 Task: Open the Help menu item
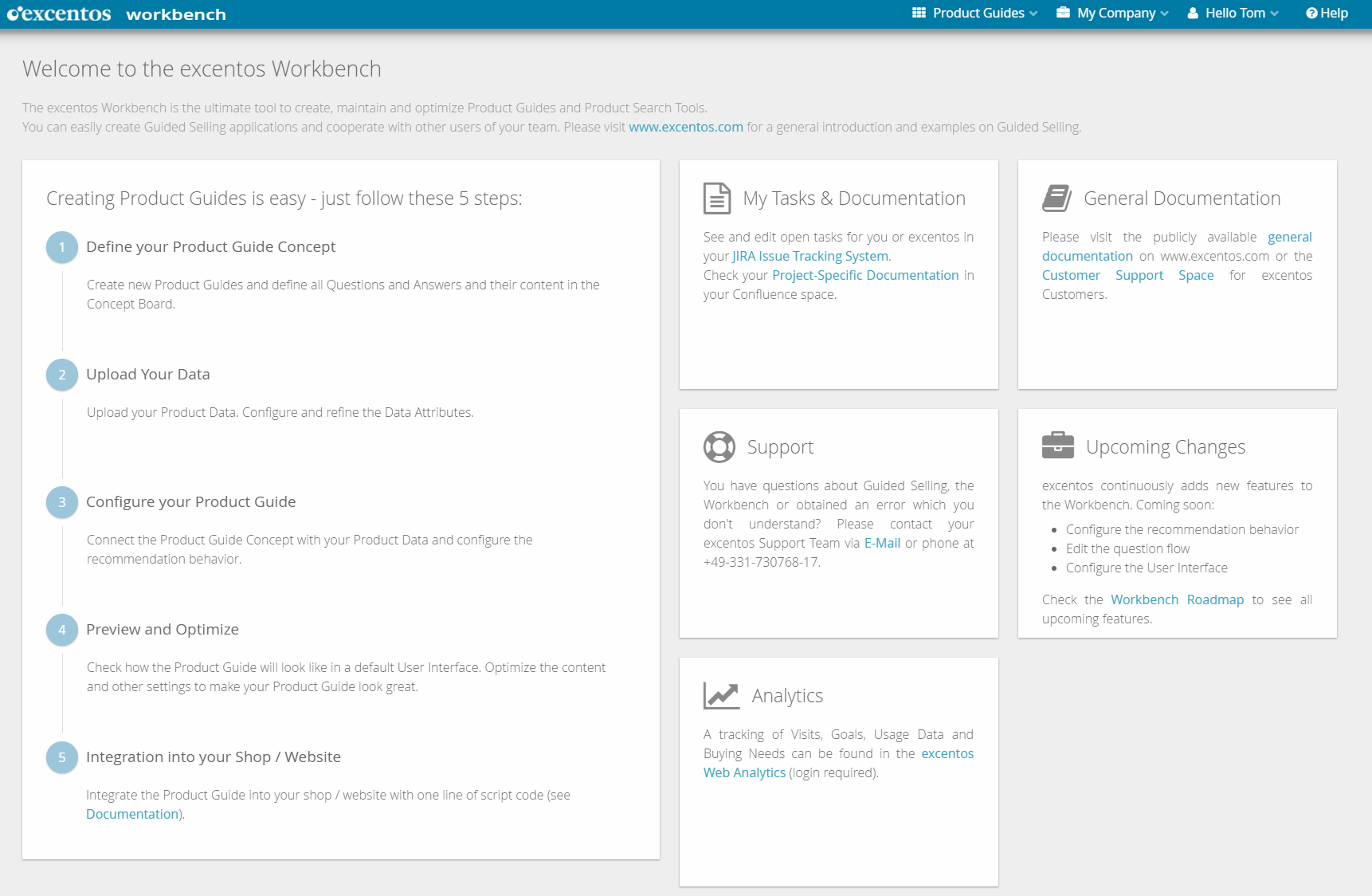click(x=1327, y=13)
